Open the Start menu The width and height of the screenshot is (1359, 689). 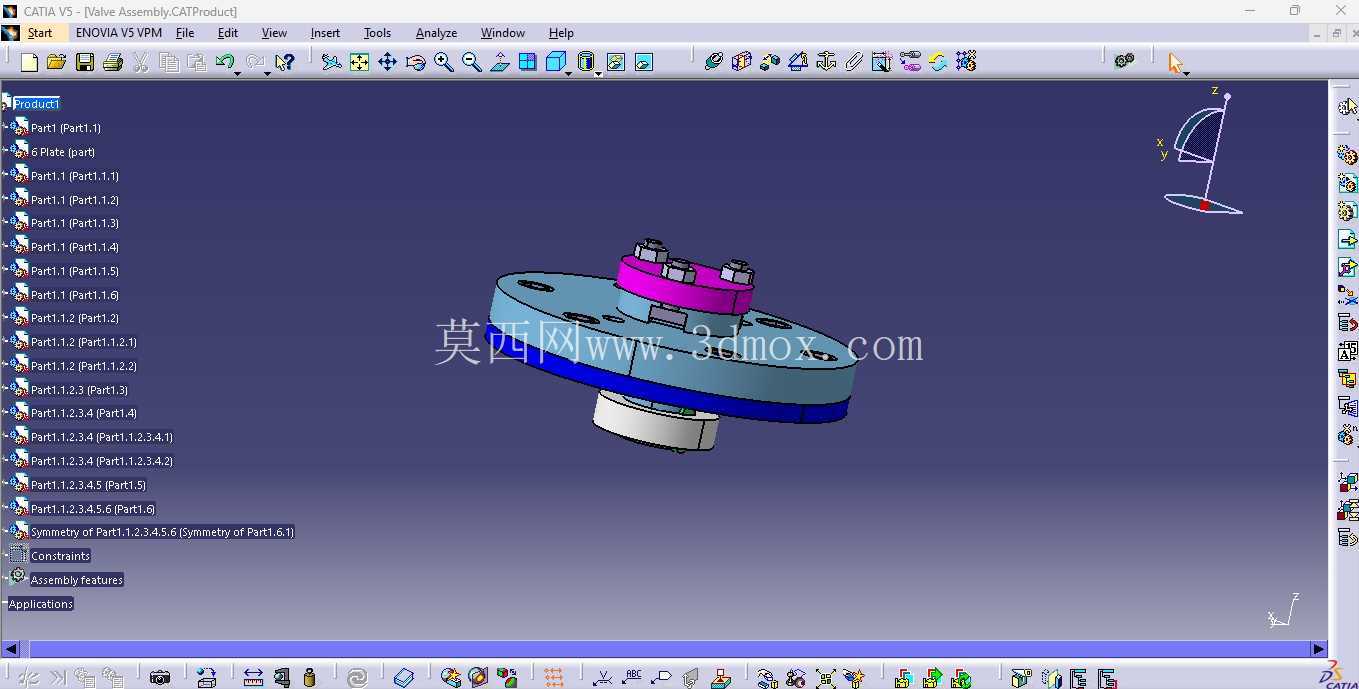pos(40,33)
